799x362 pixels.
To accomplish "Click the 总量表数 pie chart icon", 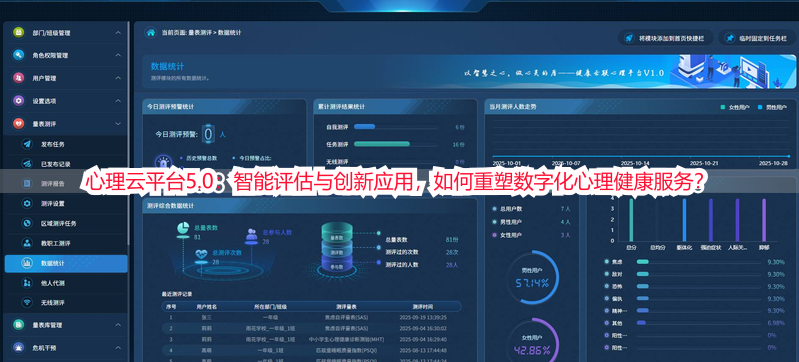I will 183,230.
